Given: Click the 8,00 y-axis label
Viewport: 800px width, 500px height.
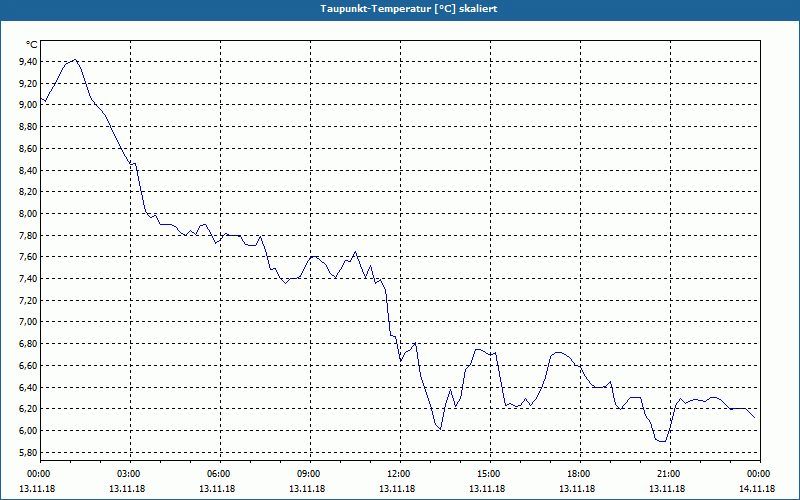Looking at the screenshot, I should (x=27, y=213).
